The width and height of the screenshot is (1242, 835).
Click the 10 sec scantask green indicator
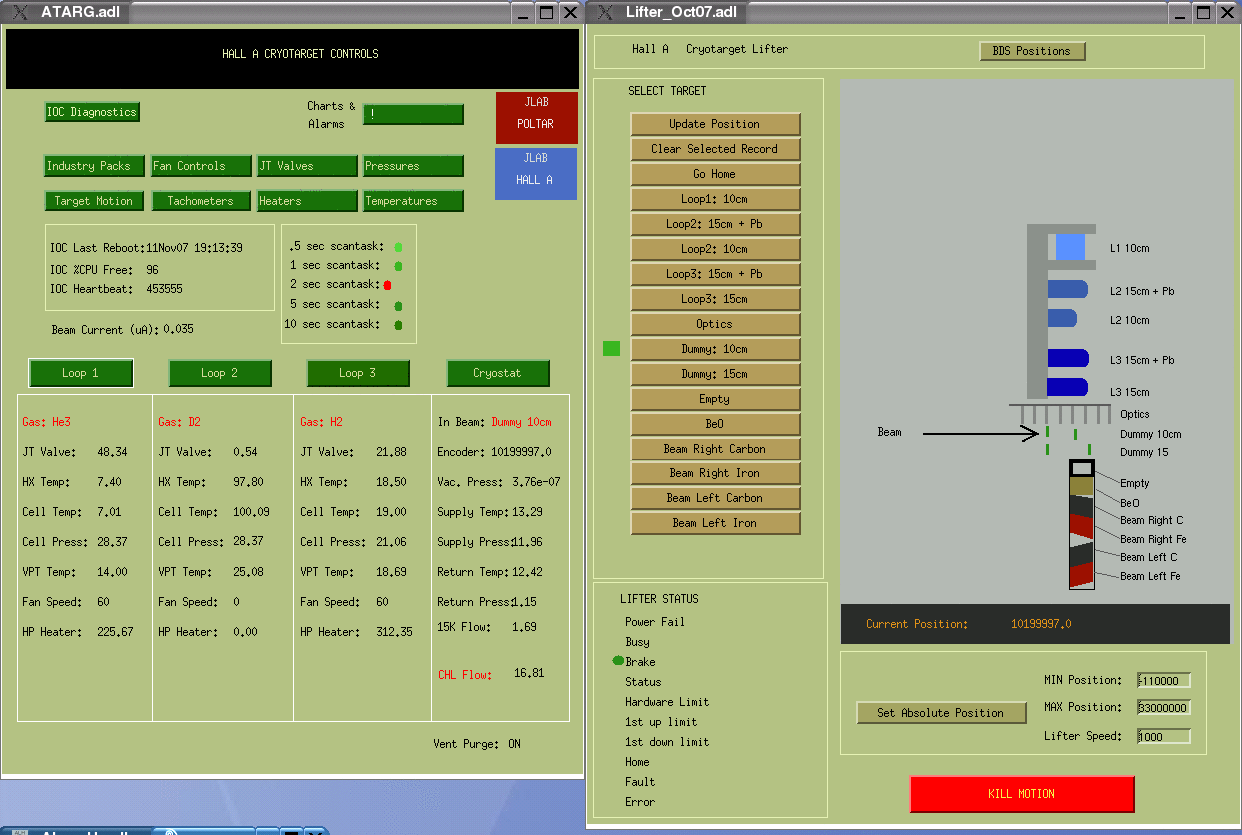[x=398, y=325]
